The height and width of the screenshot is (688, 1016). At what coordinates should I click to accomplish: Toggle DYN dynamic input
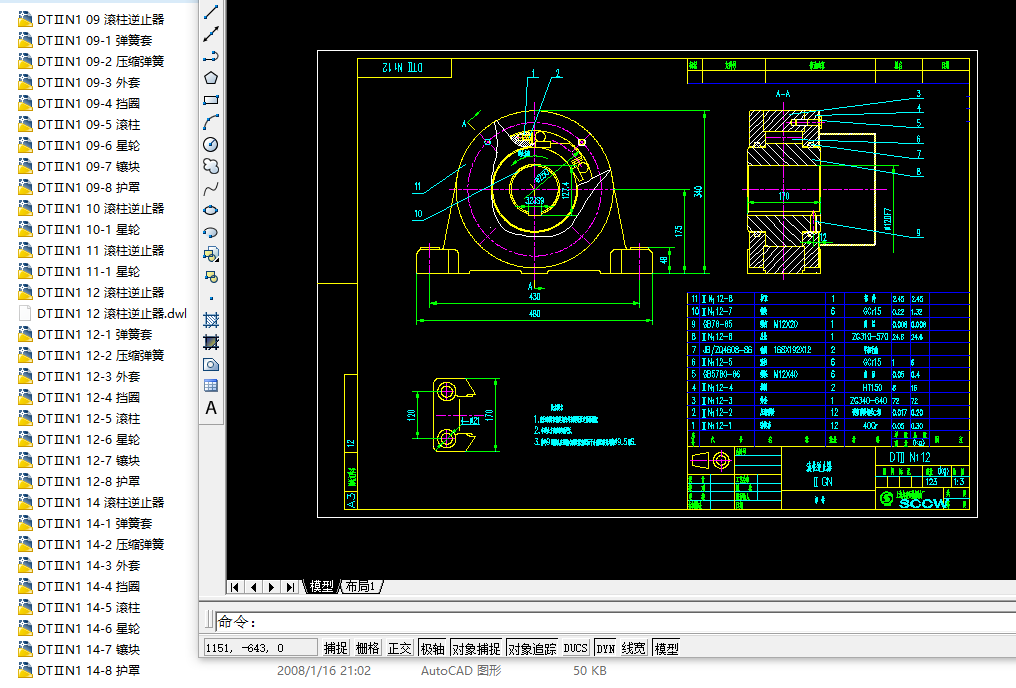(605, 648)
